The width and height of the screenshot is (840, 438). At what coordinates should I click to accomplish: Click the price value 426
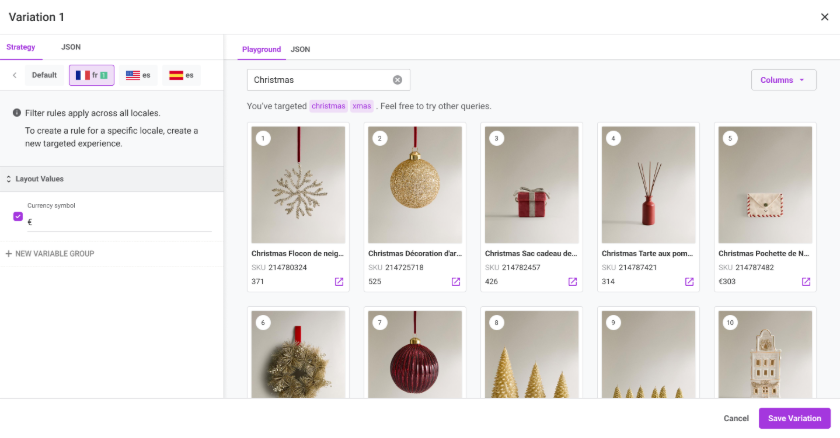coord(491,282)
